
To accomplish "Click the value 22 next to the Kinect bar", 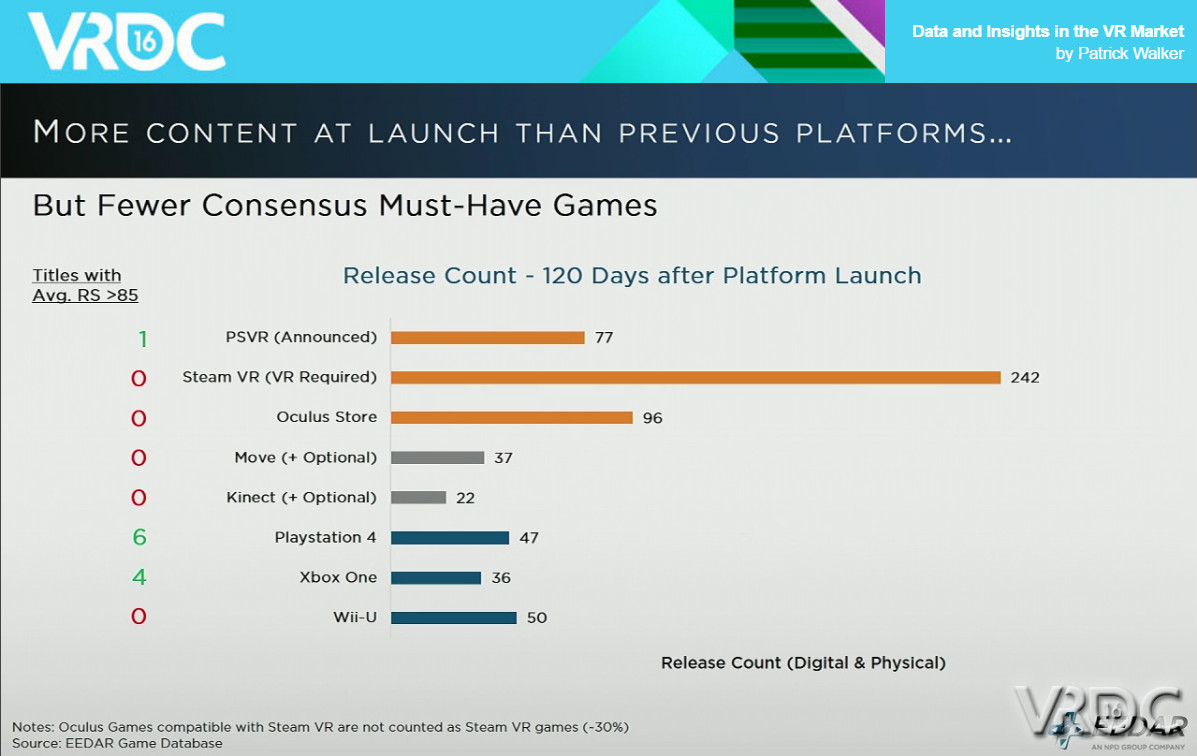I will (x=466, y=498).
